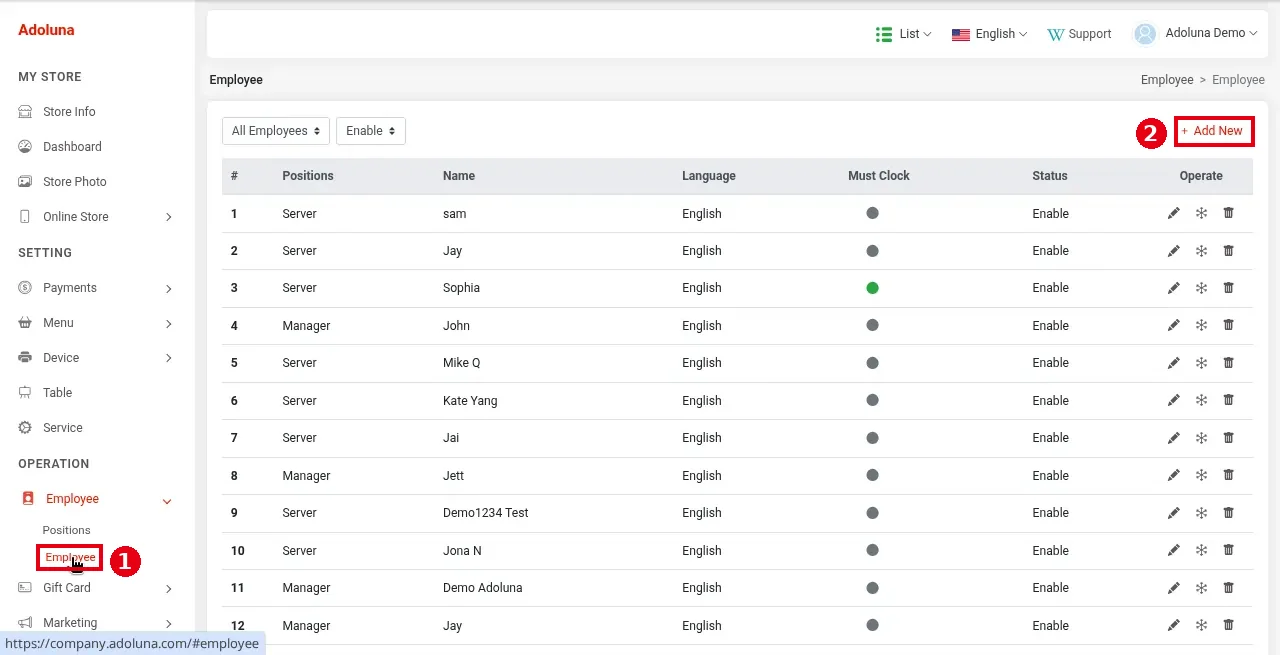The image size is (1280, 655).
Task: Toggle the Must Clock dot for Kate Yang
Action: 872,400
